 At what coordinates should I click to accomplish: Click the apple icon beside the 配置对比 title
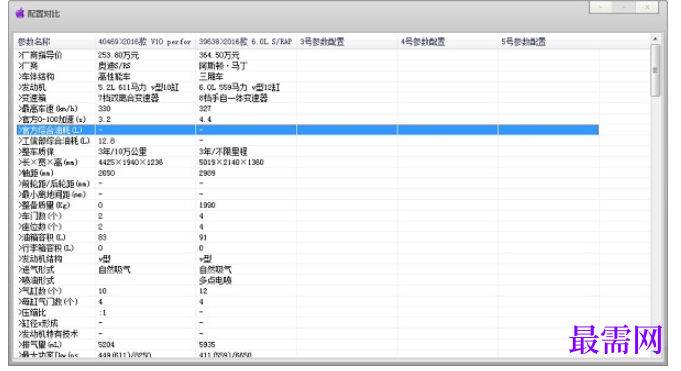pos(20,13)
